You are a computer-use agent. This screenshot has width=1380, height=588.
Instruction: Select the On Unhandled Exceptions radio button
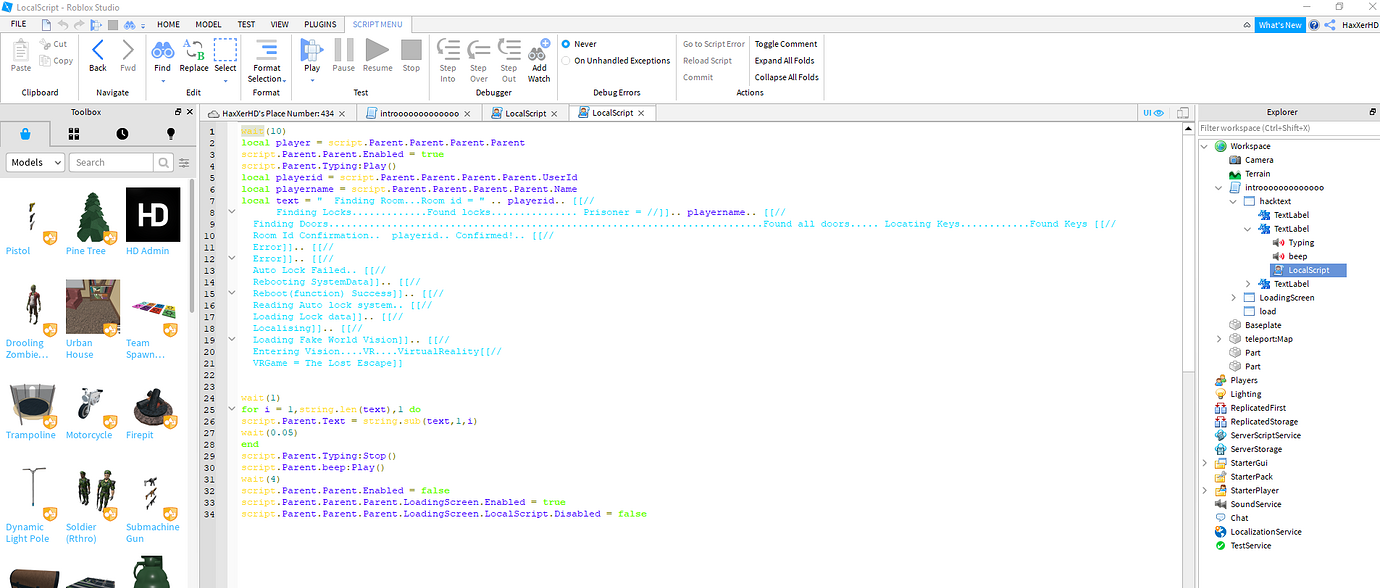pyautogui.click(x=567, y=60)
